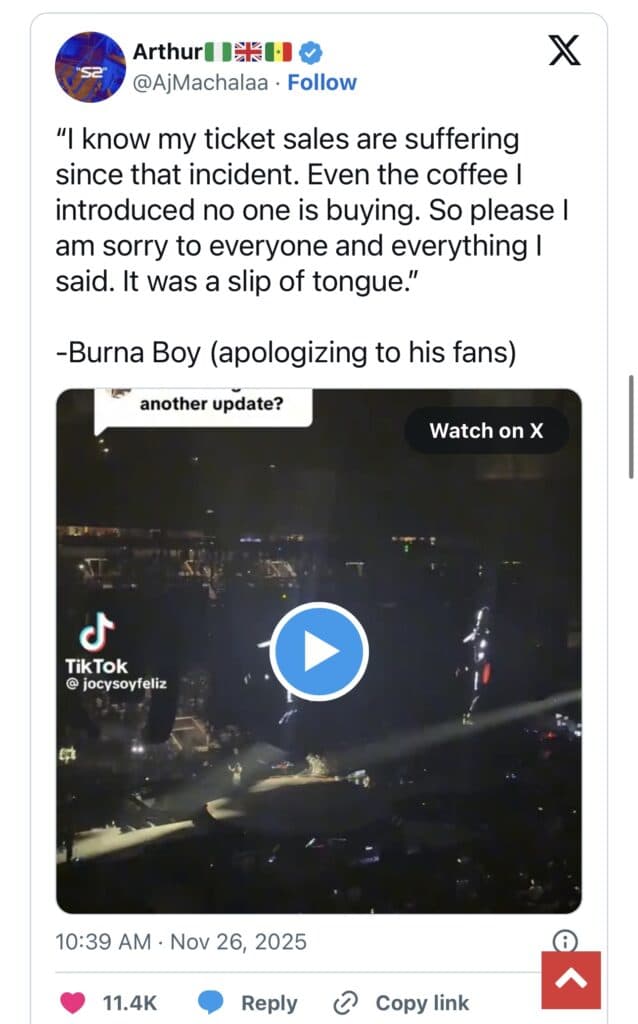The width and height of the screenshot is (638, 1024).
Task: Open the @AjMachalaa handle link
Action: (200, 82)
